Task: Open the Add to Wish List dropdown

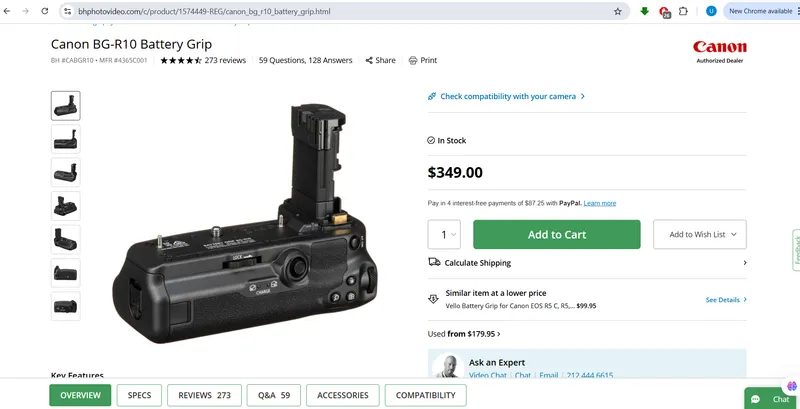Action: click(699, 235)
